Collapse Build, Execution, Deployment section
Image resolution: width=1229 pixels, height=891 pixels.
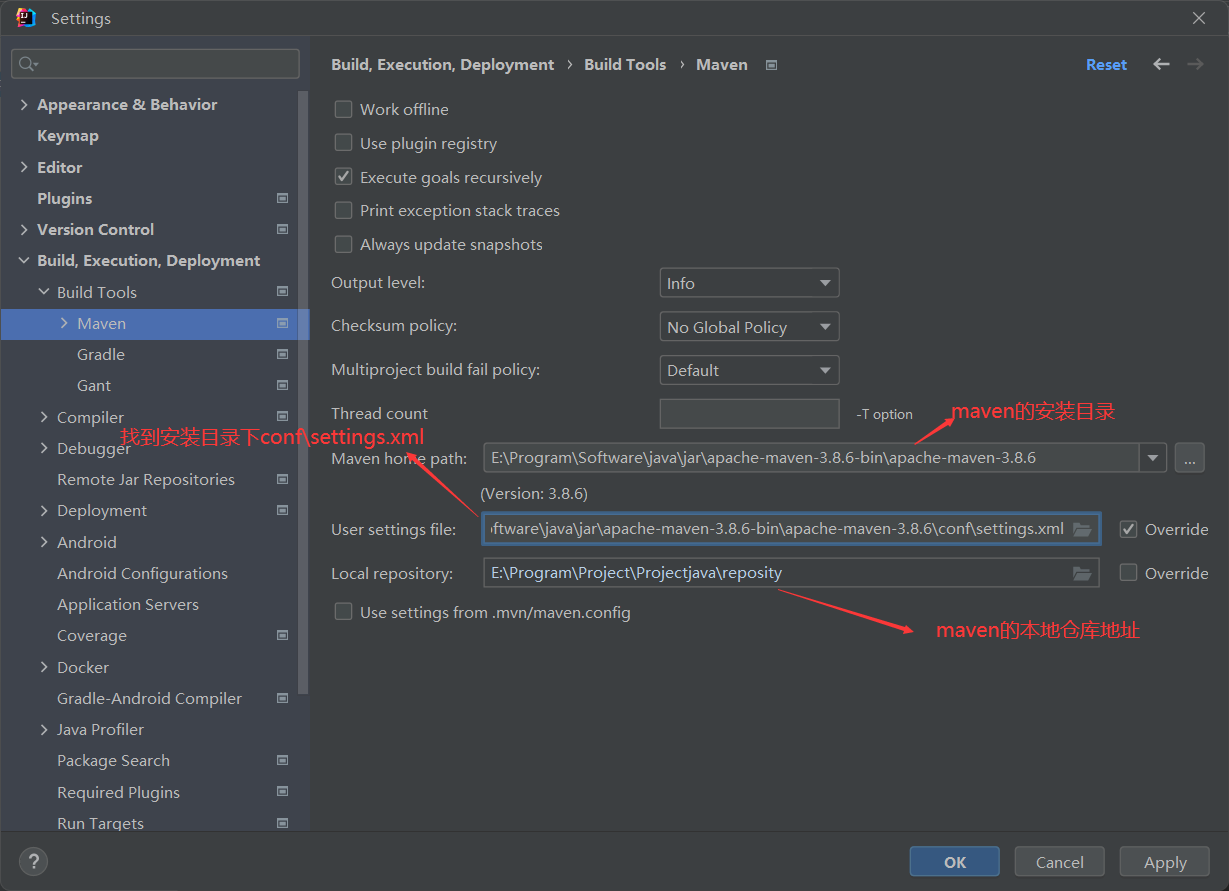tap(24, 260)
